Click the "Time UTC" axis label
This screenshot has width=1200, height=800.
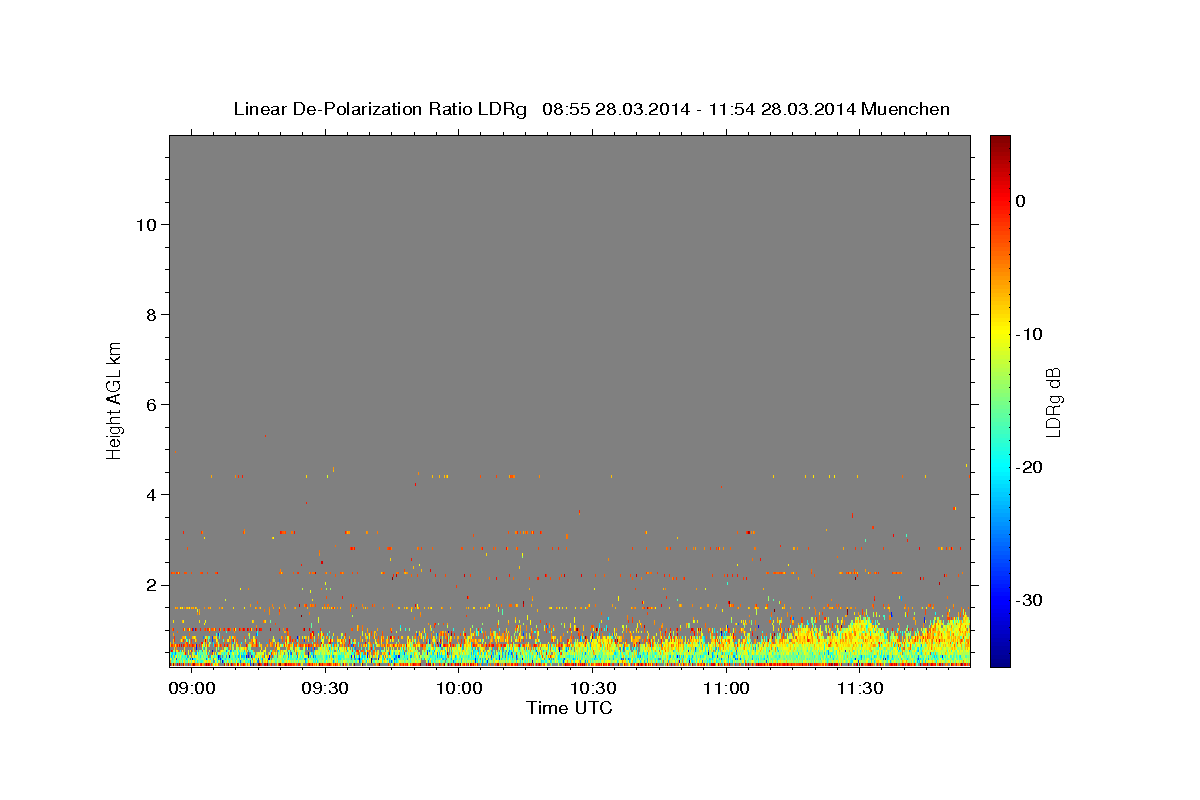point(569,708)
